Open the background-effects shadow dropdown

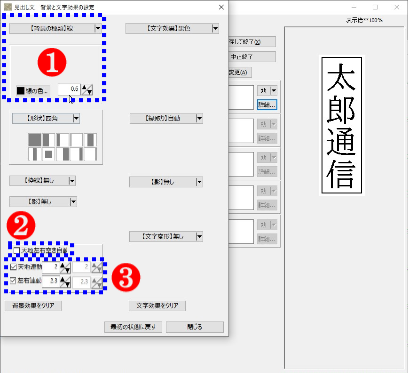[x=43, y=202]
